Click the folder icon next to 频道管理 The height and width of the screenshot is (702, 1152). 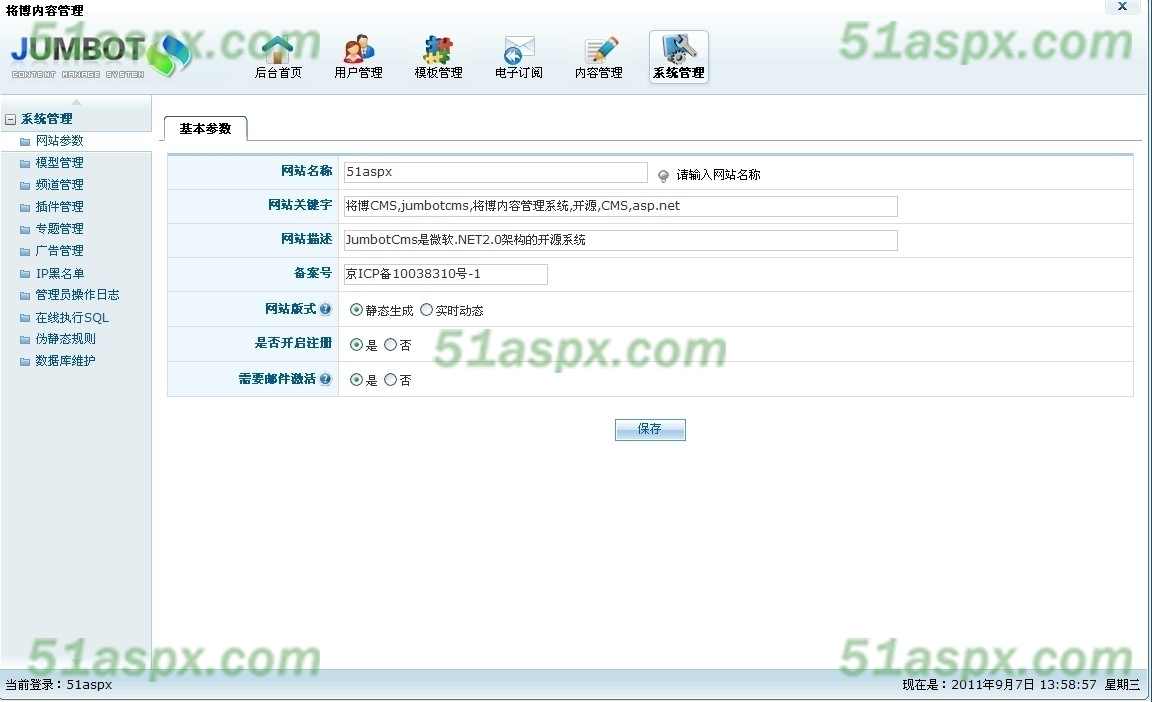pyautogui.click(x=25, y=185)
